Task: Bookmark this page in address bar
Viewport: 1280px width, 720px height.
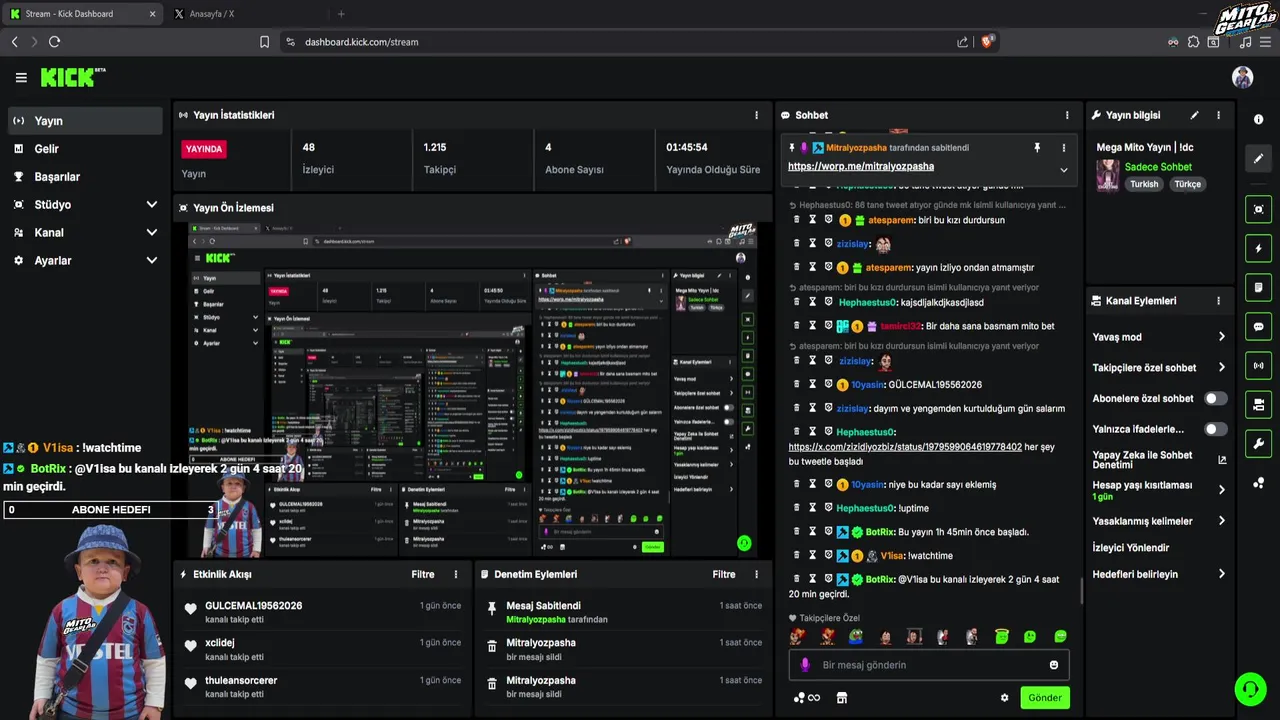Action: click(264, 42)
